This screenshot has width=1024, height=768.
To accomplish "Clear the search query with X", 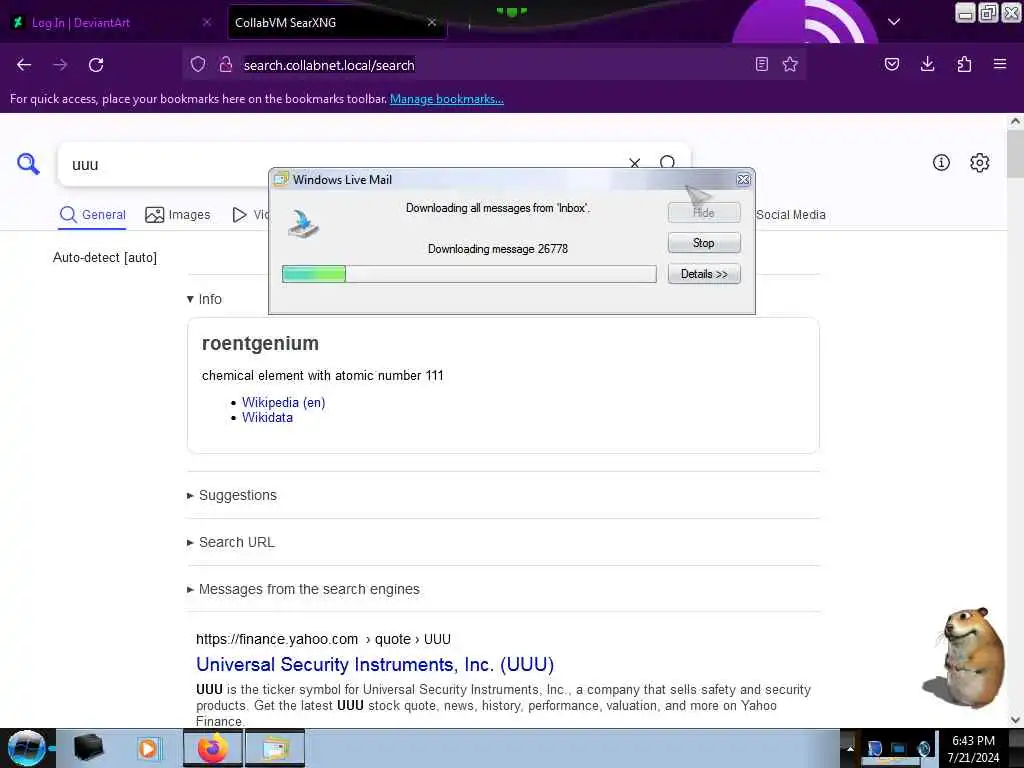I will 634,163.
